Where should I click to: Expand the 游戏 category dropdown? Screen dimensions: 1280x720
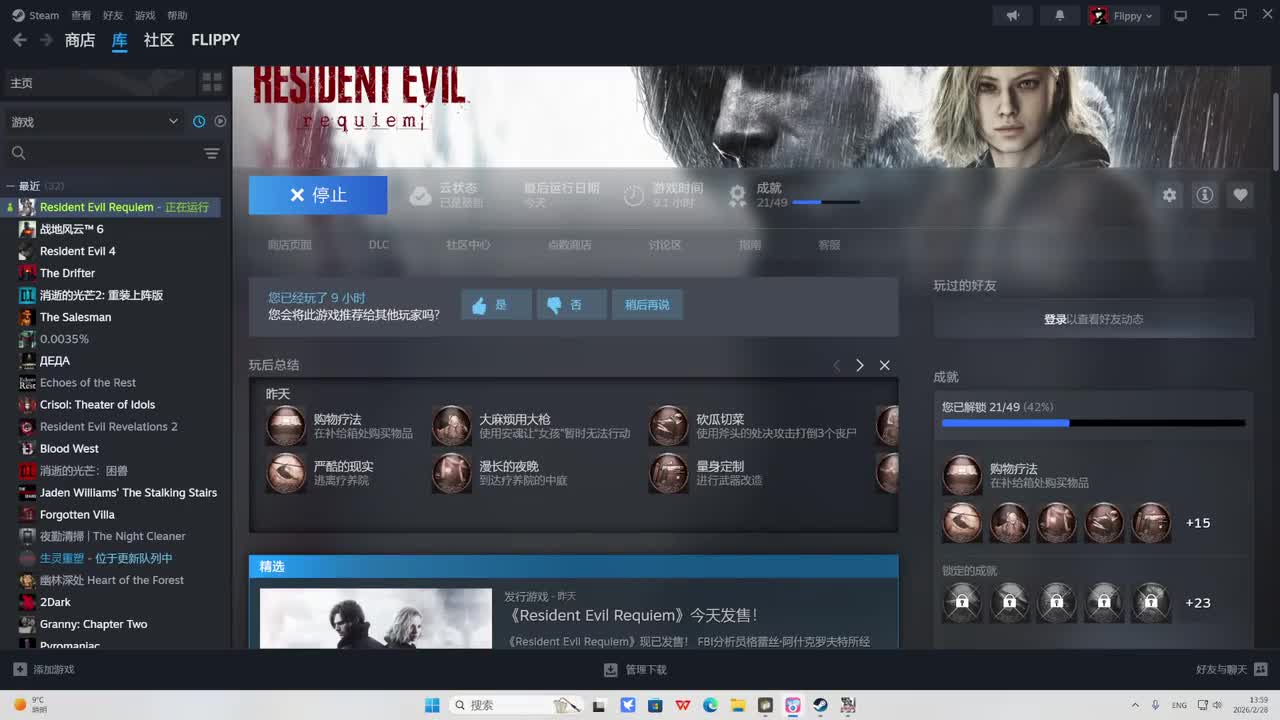(x=95, y=121)
